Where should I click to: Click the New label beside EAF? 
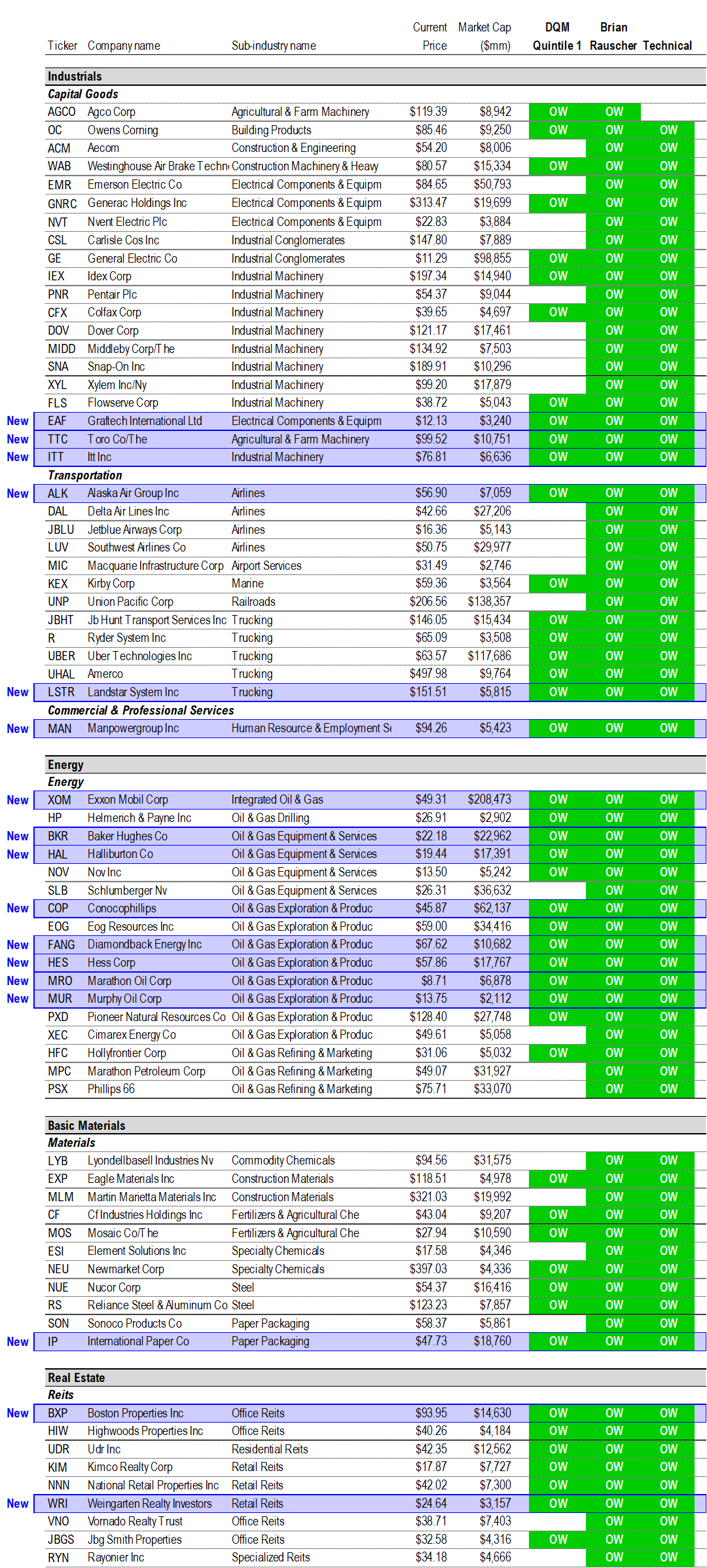point(18,421)
